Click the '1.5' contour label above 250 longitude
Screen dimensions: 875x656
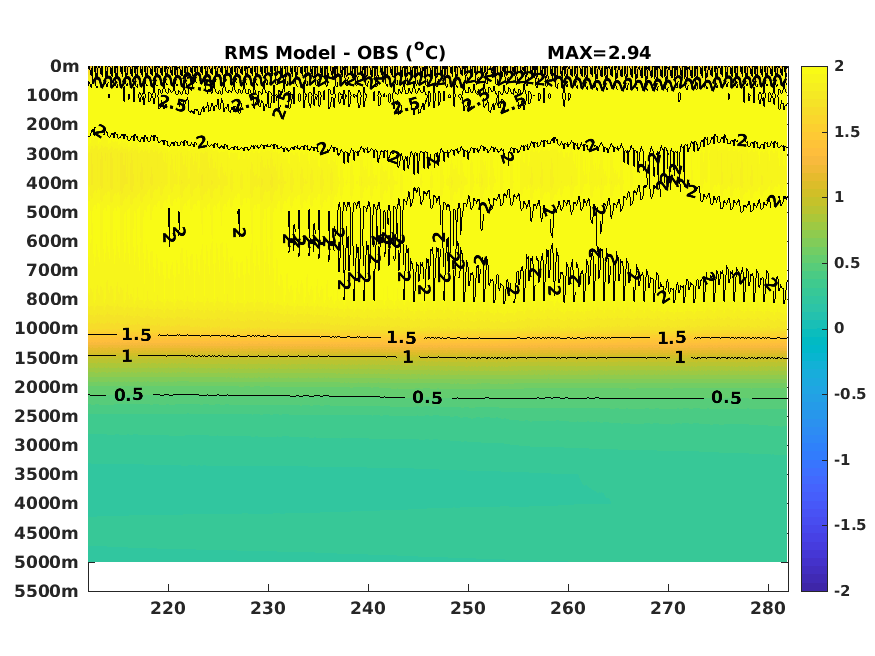point(402,337)
